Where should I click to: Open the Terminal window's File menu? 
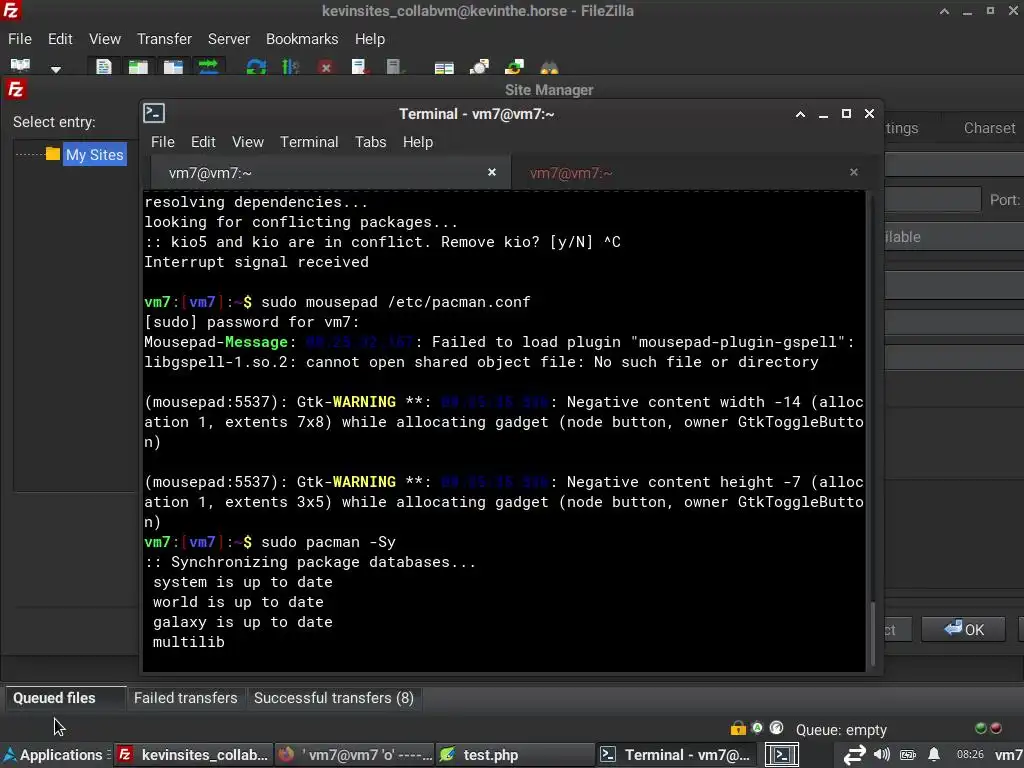[163, 142]
